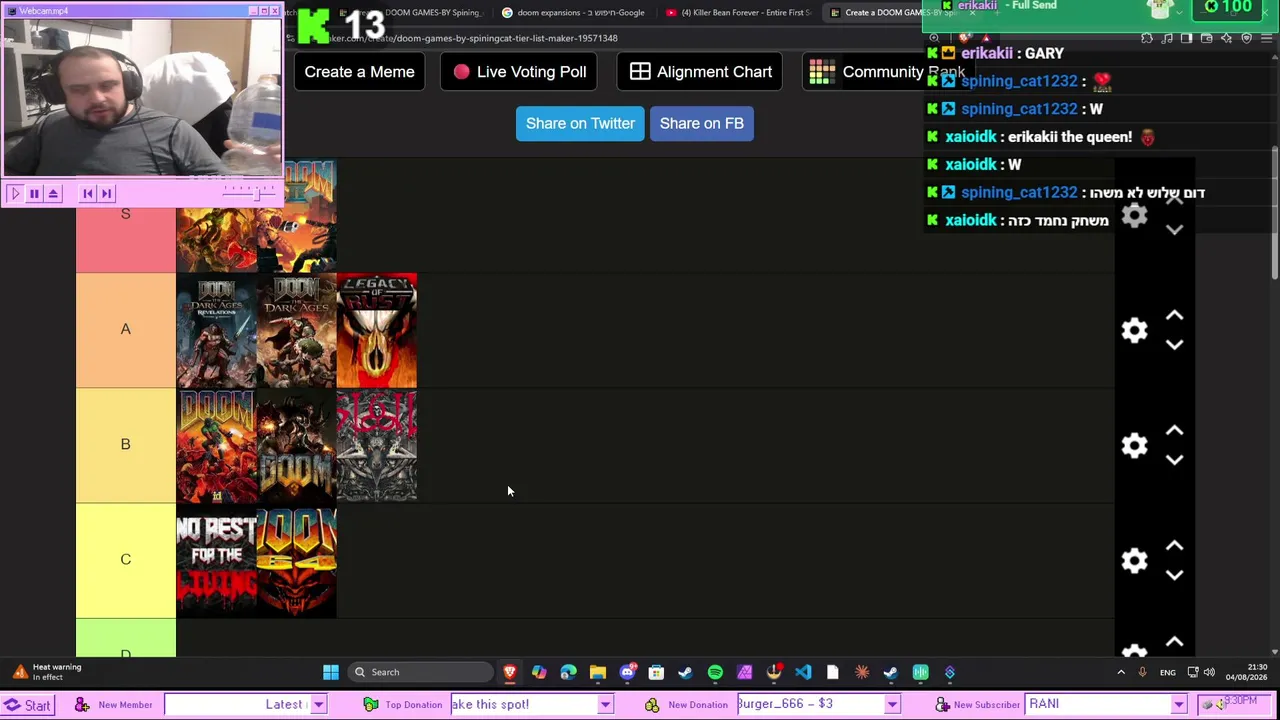Open settings gear for tier B
Image resolution: width=1280 pixels, height=720 pixels.
point(1134,446)
